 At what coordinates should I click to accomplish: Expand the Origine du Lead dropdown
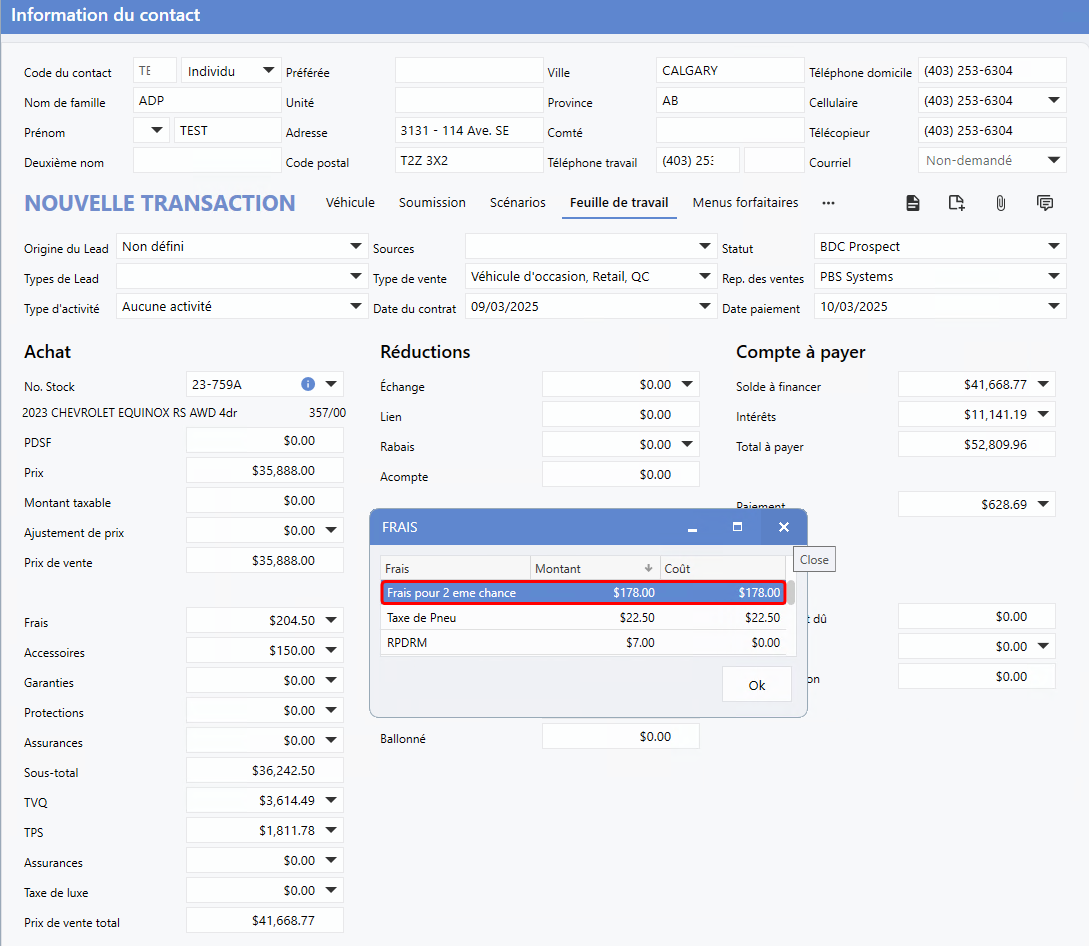356,247
